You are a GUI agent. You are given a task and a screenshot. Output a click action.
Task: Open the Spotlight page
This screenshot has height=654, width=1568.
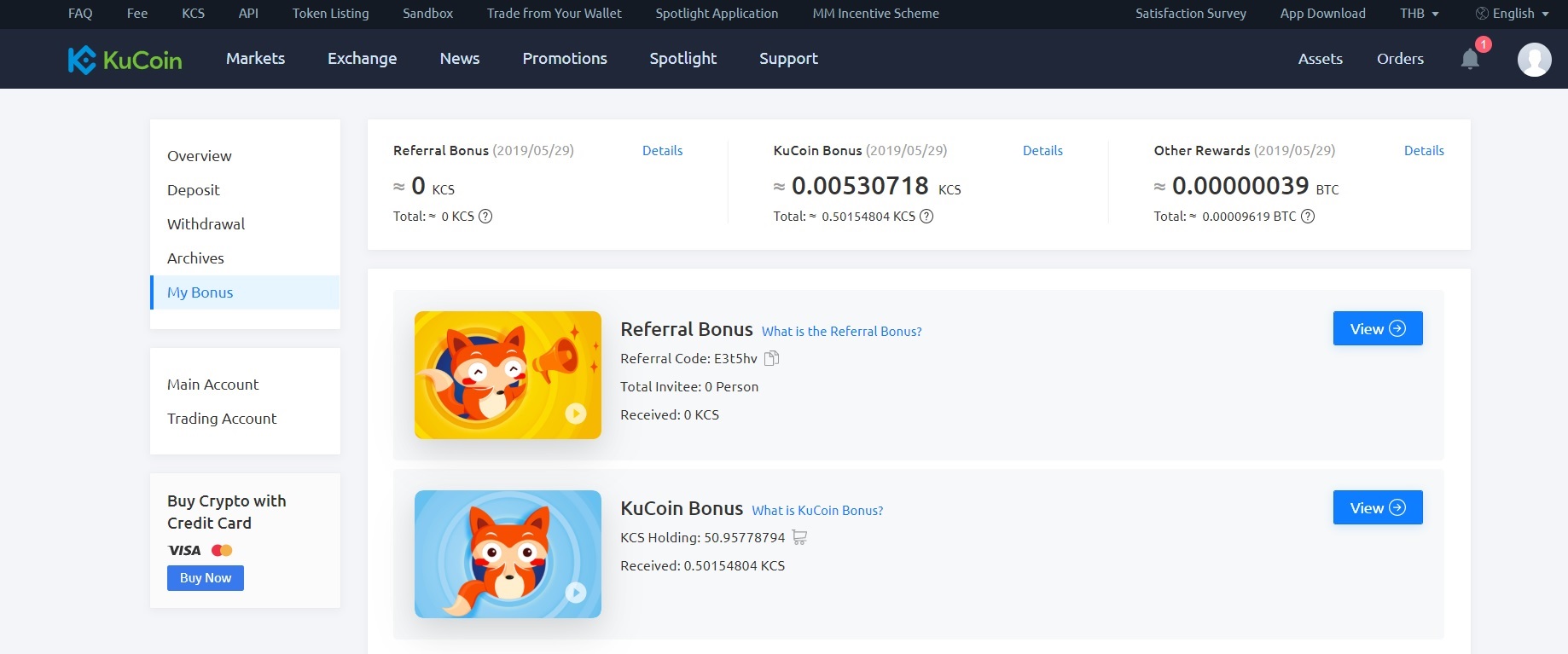coord(683,59)
